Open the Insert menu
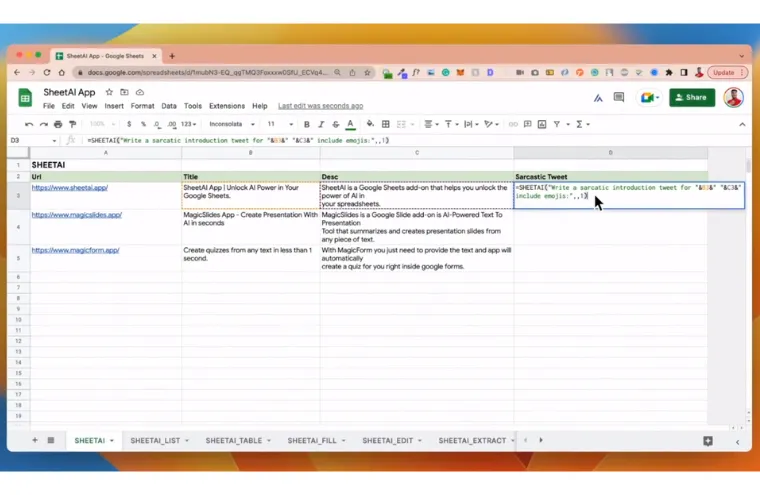Image resolution: width=760 pixels, height=495 pixels. (x=114, y=106)
